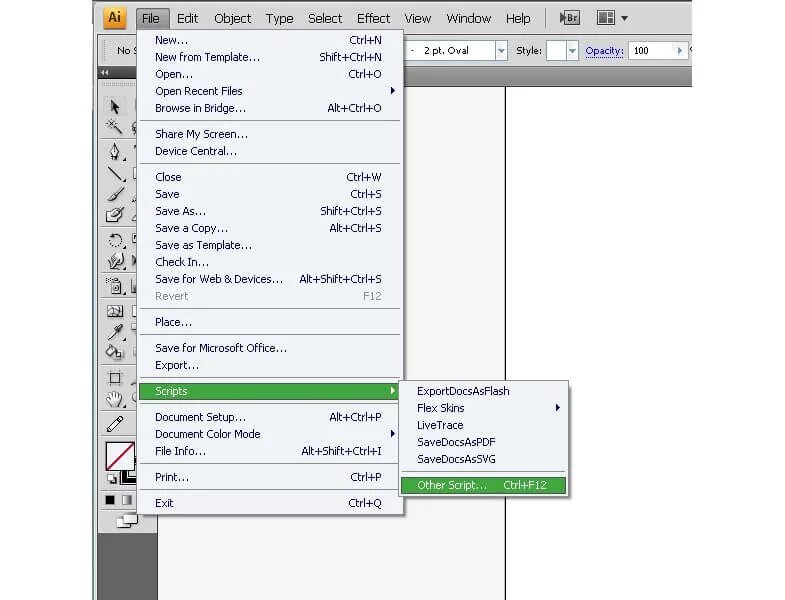Select the Magic Wand tool

[x=114, y=126]
